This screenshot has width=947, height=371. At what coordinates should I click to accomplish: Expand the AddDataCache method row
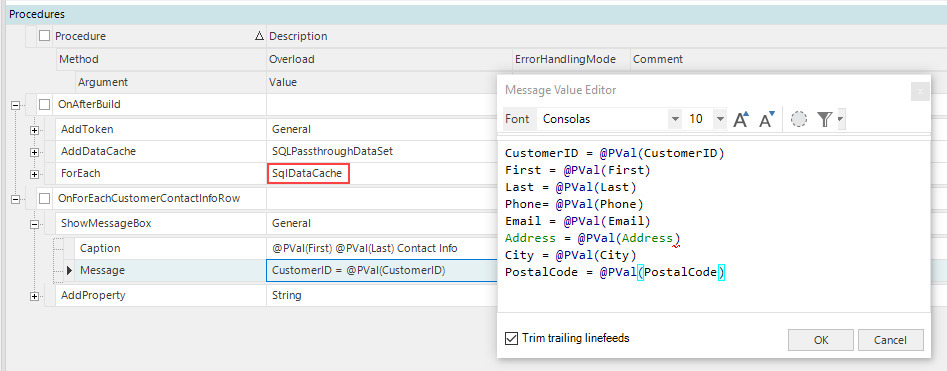click(x=34, y=152)
